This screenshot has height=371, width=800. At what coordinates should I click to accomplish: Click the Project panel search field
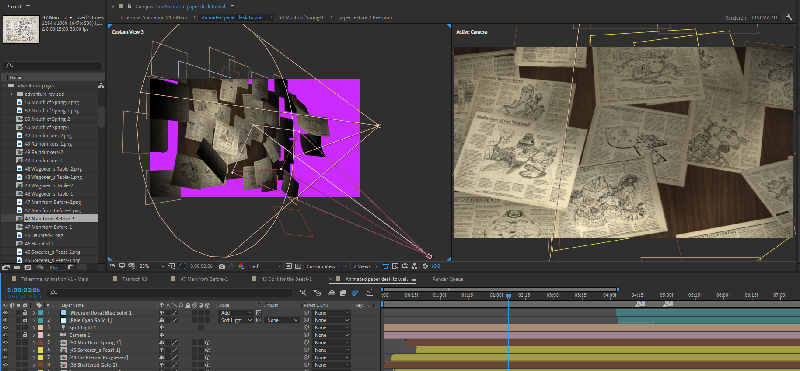[53, 66]
